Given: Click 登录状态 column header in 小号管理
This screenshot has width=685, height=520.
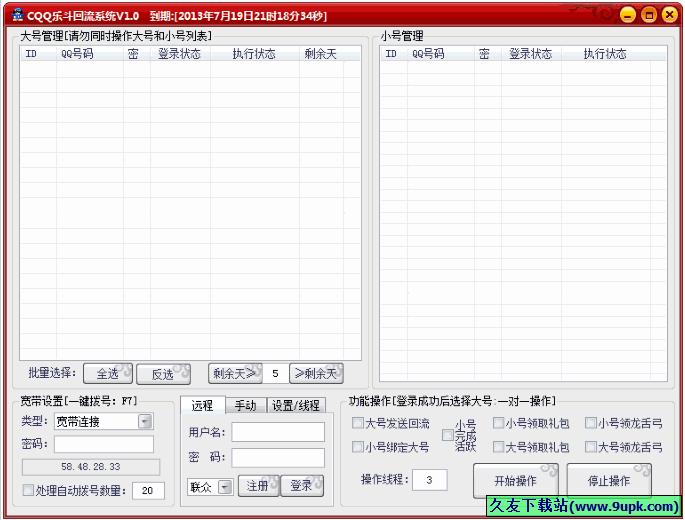Looking at the screenshot, I should [x=532, y=54].
